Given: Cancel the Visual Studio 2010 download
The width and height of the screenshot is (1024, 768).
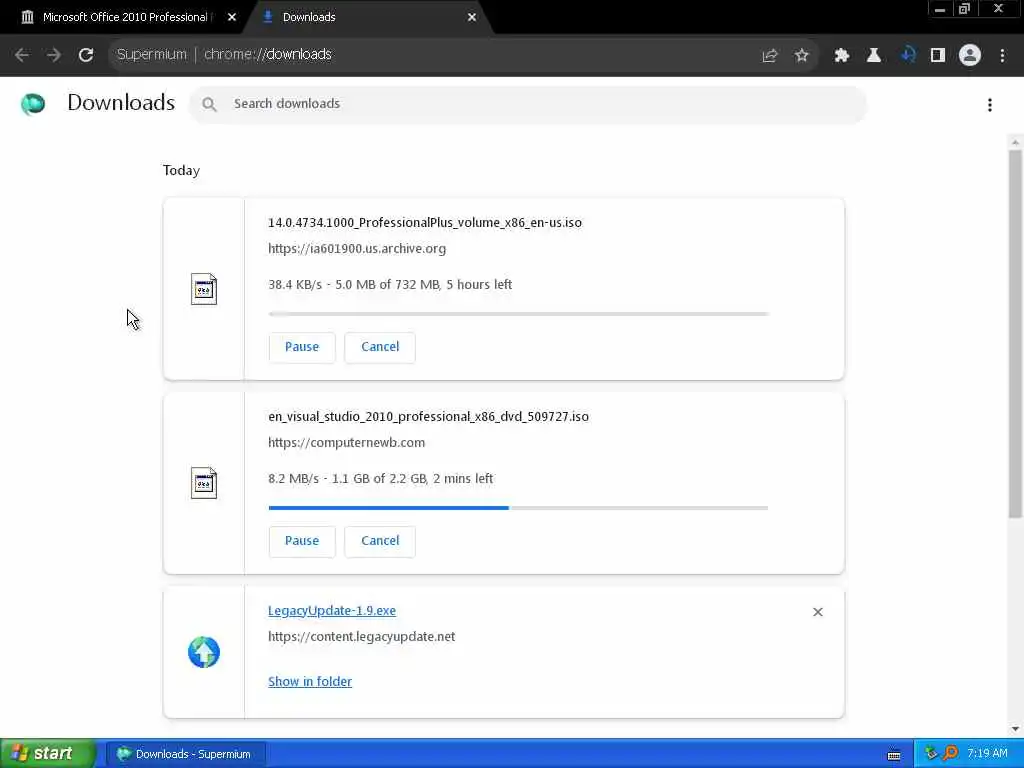Looking at the screenshot, I should coord(380,541).
